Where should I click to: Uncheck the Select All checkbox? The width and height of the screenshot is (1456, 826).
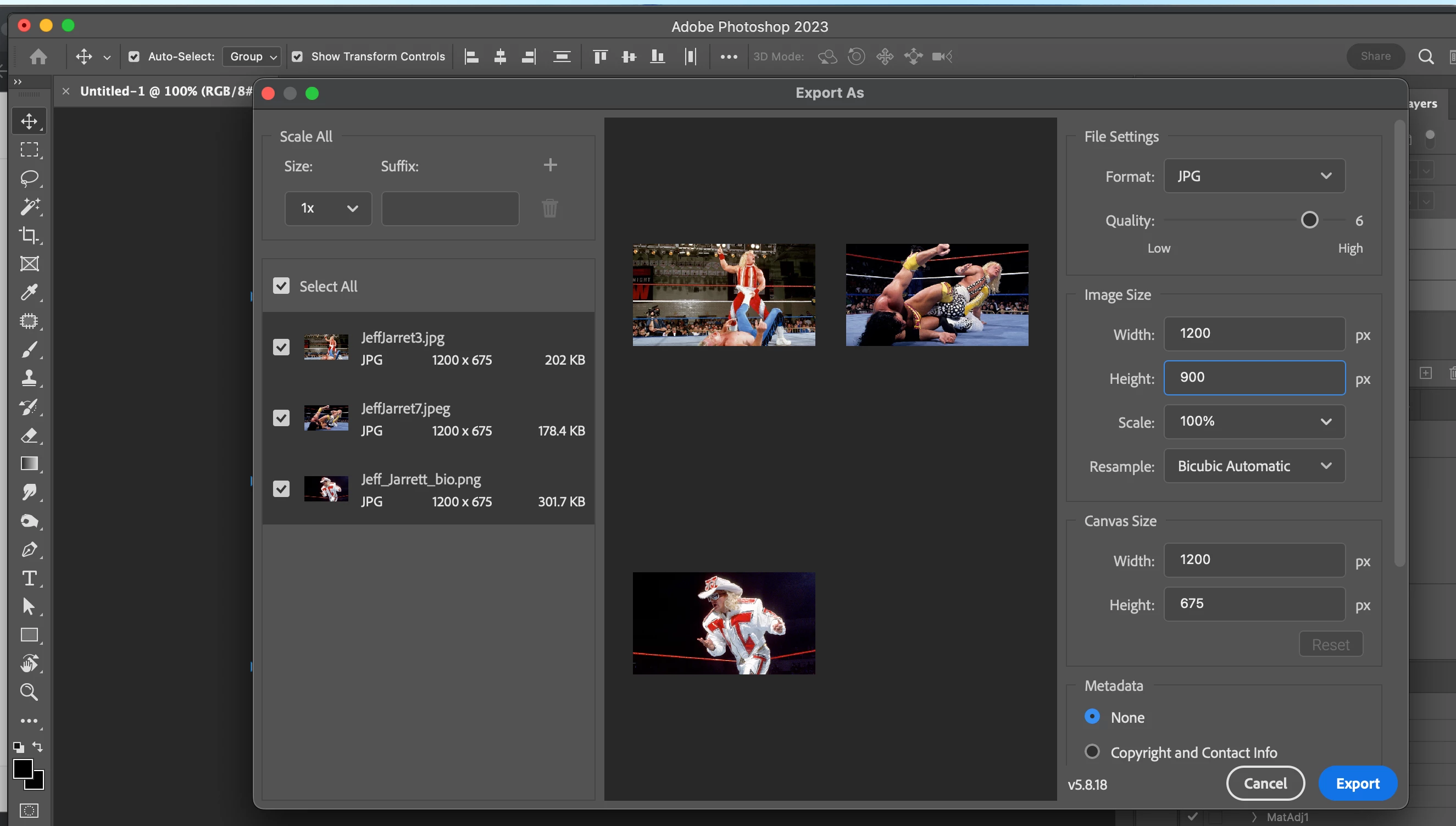[281, 286]
